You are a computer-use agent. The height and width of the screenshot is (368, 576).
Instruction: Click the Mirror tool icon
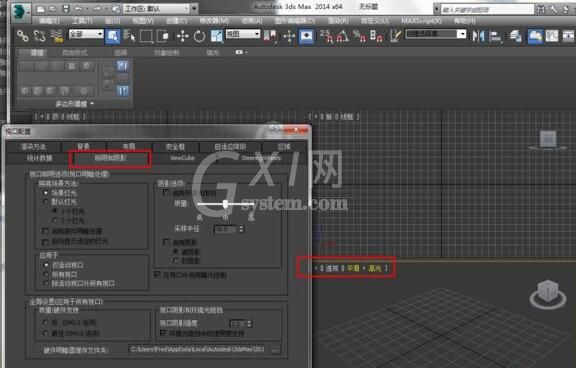click(478, 36)
